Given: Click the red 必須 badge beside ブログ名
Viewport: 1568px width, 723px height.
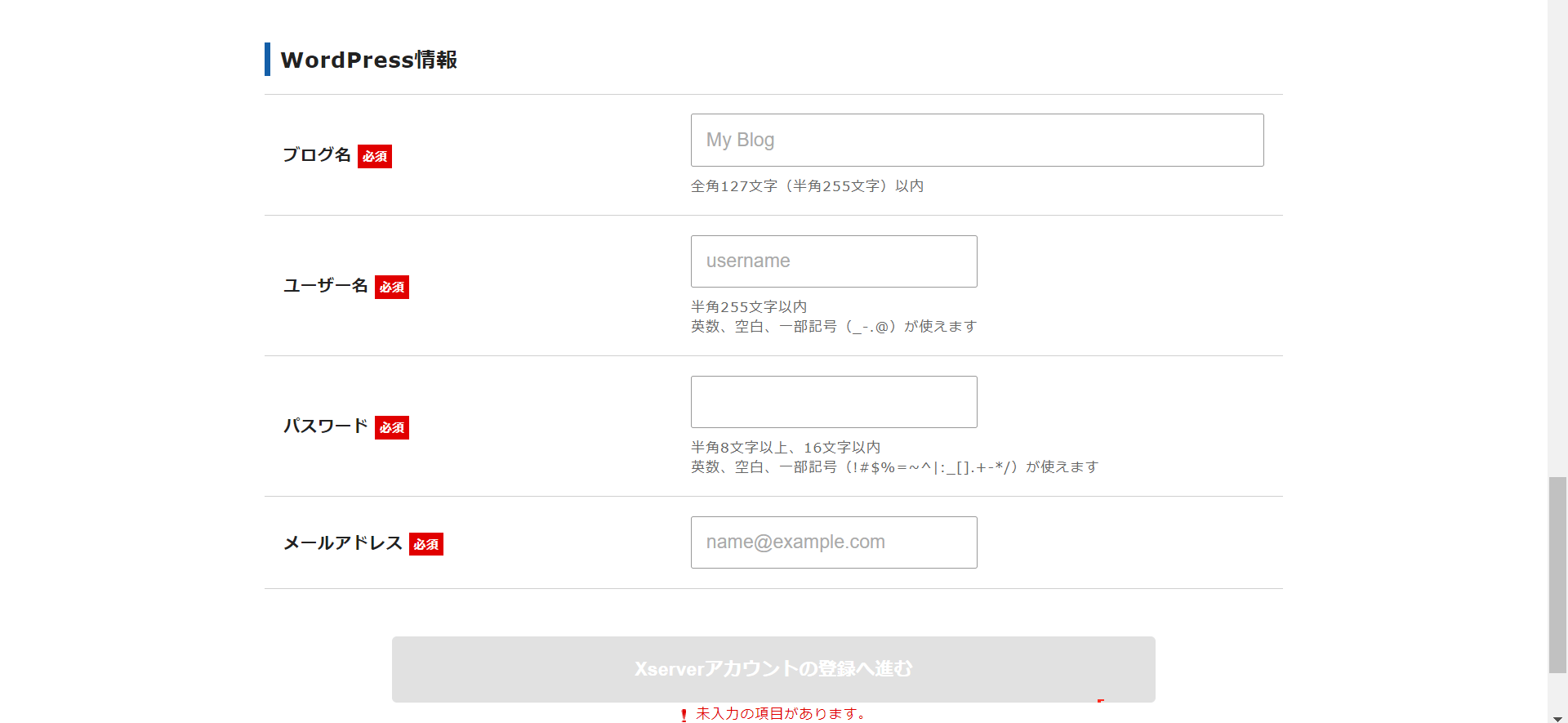Looking at the screenshot, I should click(375, 156).
